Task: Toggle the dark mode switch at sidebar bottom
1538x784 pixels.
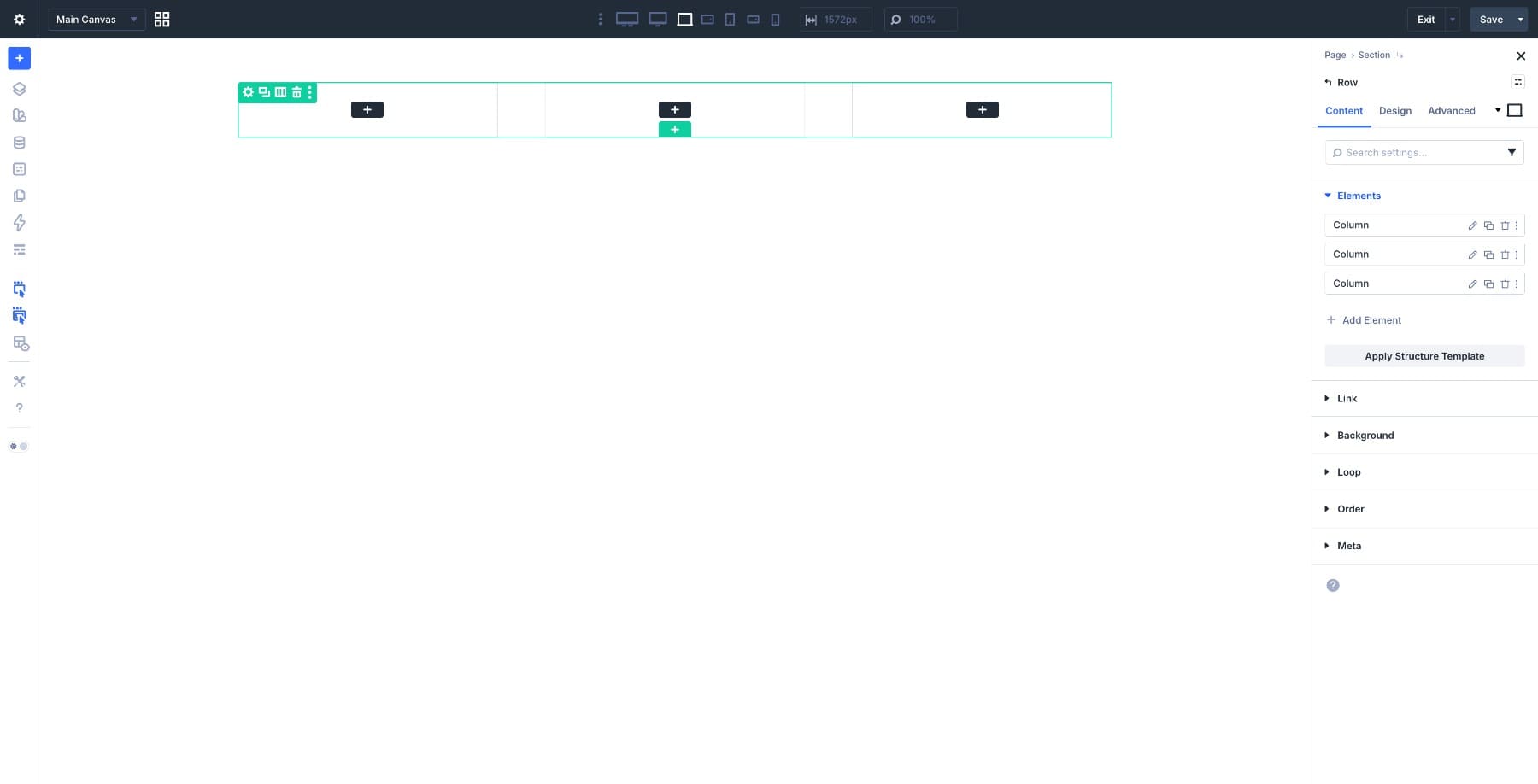Action: coord(18,446)
